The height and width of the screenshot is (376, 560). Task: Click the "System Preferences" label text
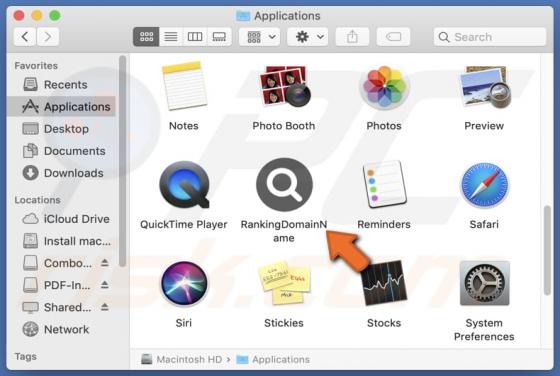click(484, 330)
